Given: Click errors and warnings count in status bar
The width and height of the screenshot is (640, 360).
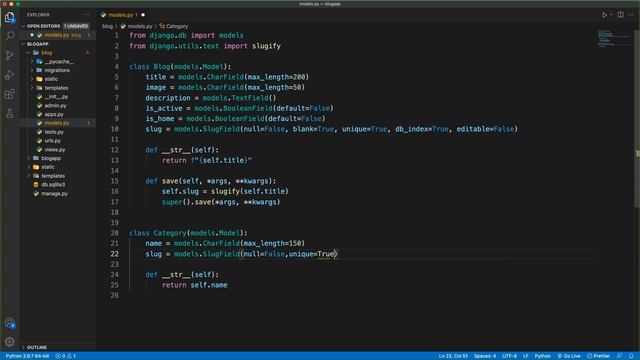Looking at the screenshot, I should coord(66,356).
